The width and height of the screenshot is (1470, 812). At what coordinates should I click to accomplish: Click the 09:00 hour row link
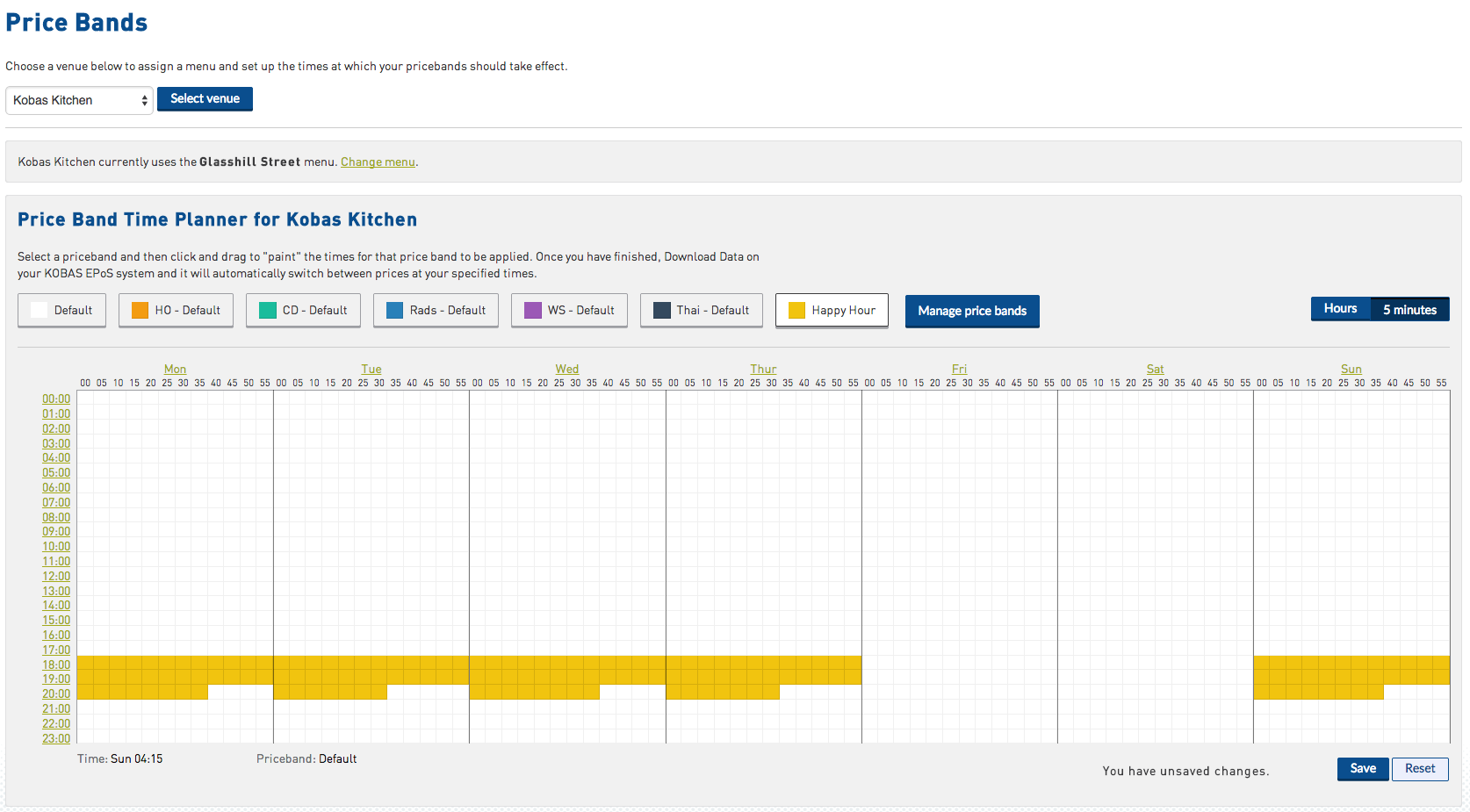point(56,531)
